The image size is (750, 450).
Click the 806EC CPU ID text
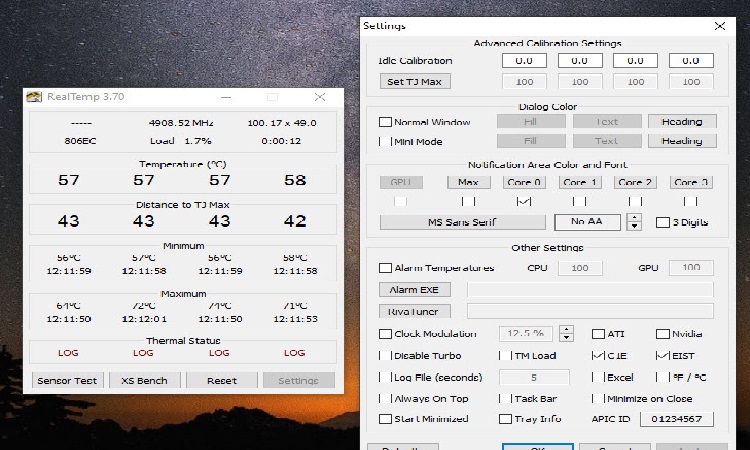coord(80,141)
